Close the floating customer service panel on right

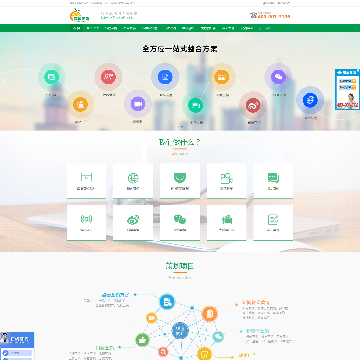358,71
